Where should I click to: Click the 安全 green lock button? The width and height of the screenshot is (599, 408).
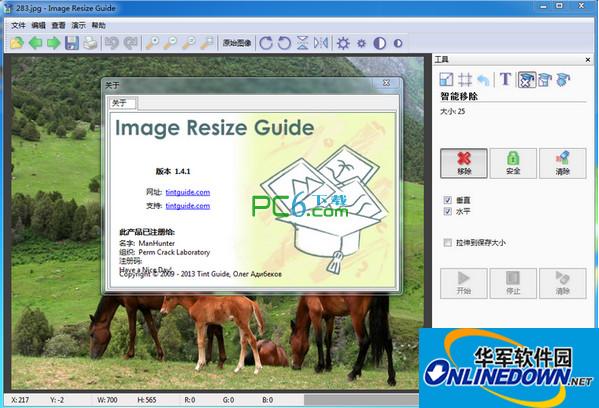[x=513, y=164]
